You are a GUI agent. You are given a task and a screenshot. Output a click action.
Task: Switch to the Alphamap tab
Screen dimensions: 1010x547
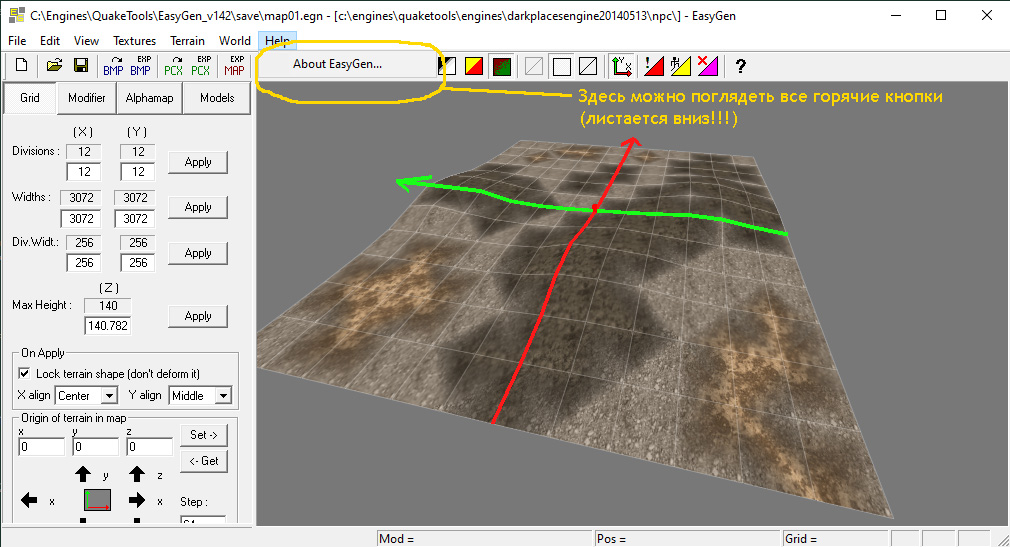coord(149,98)
